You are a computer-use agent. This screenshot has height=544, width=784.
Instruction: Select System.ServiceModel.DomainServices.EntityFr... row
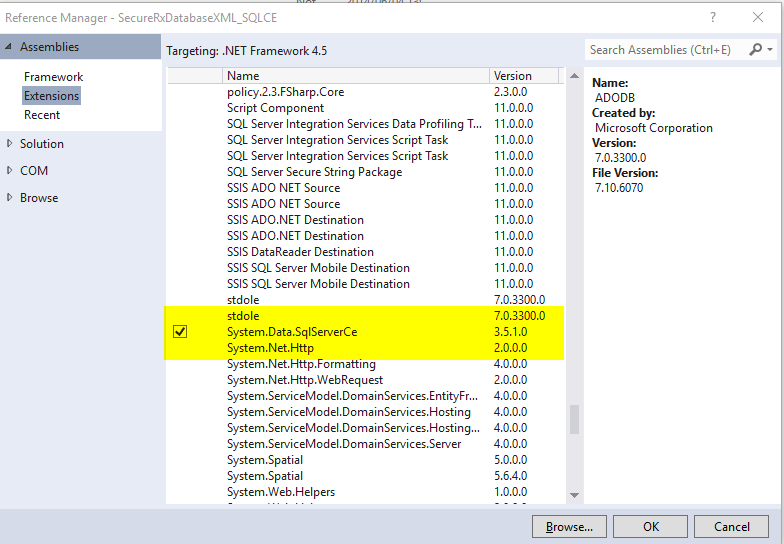click(365, 396)
